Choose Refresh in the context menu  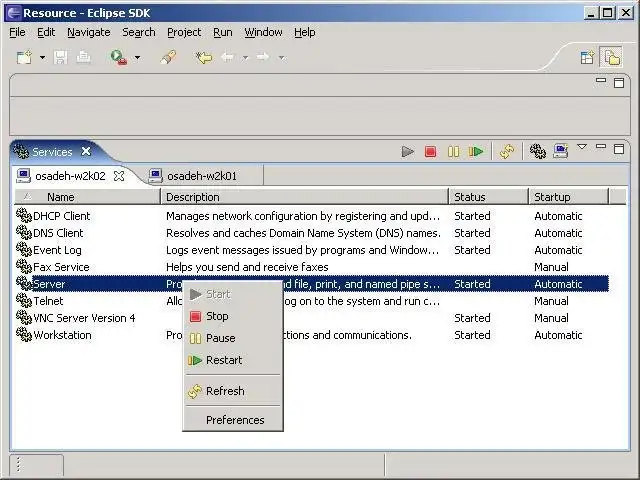[x=233, y=391]
